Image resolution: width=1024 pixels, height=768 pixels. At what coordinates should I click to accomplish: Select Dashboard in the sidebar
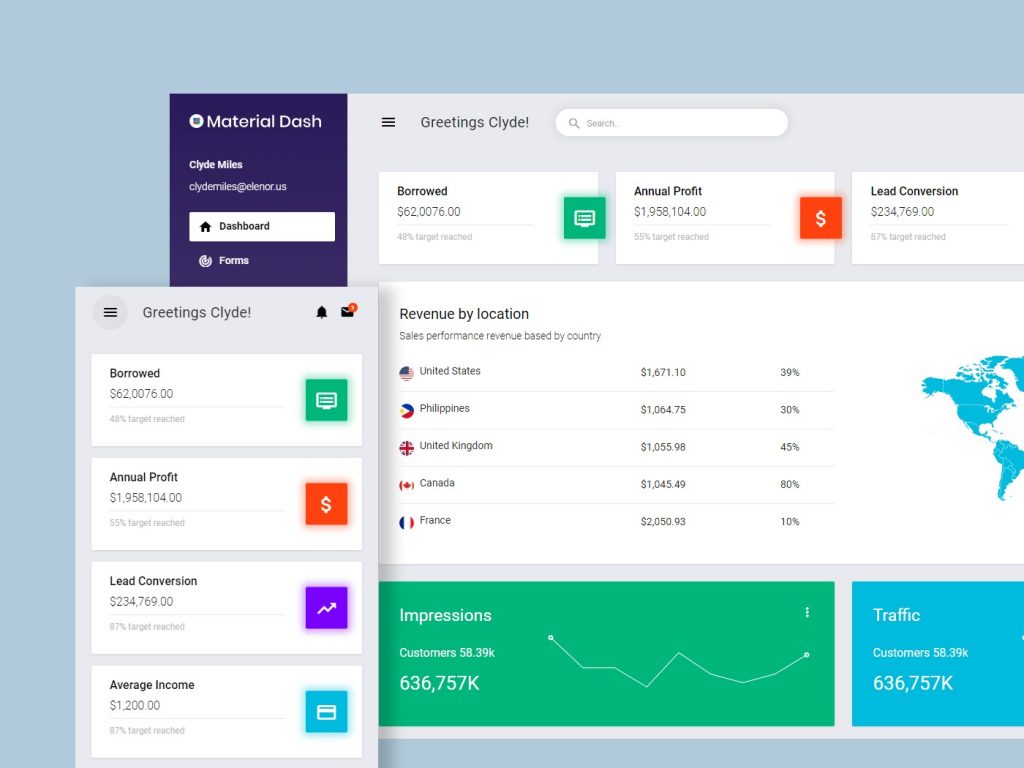click(x=262, y=227)
